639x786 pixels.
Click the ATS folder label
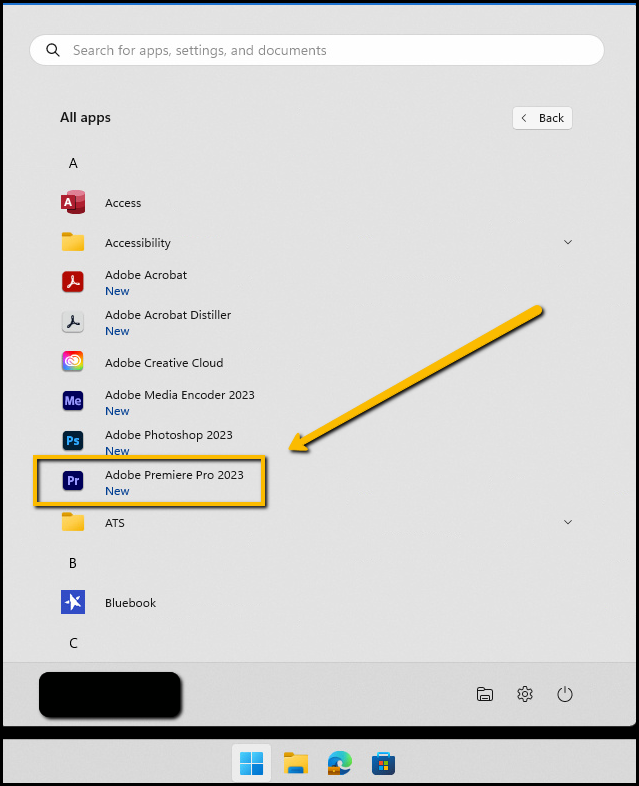[x=115, y=523]
